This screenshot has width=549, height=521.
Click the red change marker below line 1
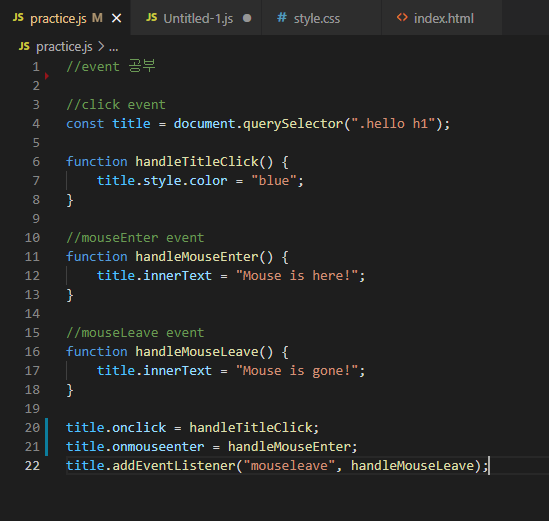pyautogui.click(x=47, y=76)
